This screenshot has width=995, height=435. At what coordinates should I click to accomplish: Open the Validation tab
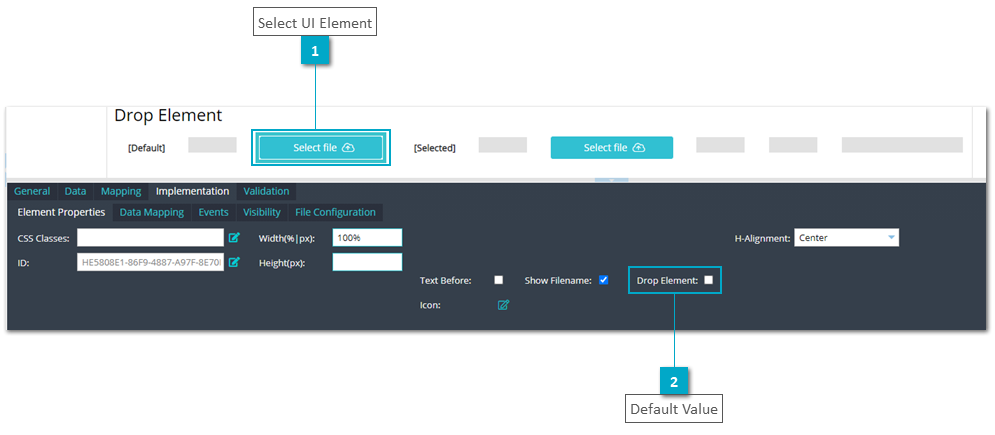point(266,191)
